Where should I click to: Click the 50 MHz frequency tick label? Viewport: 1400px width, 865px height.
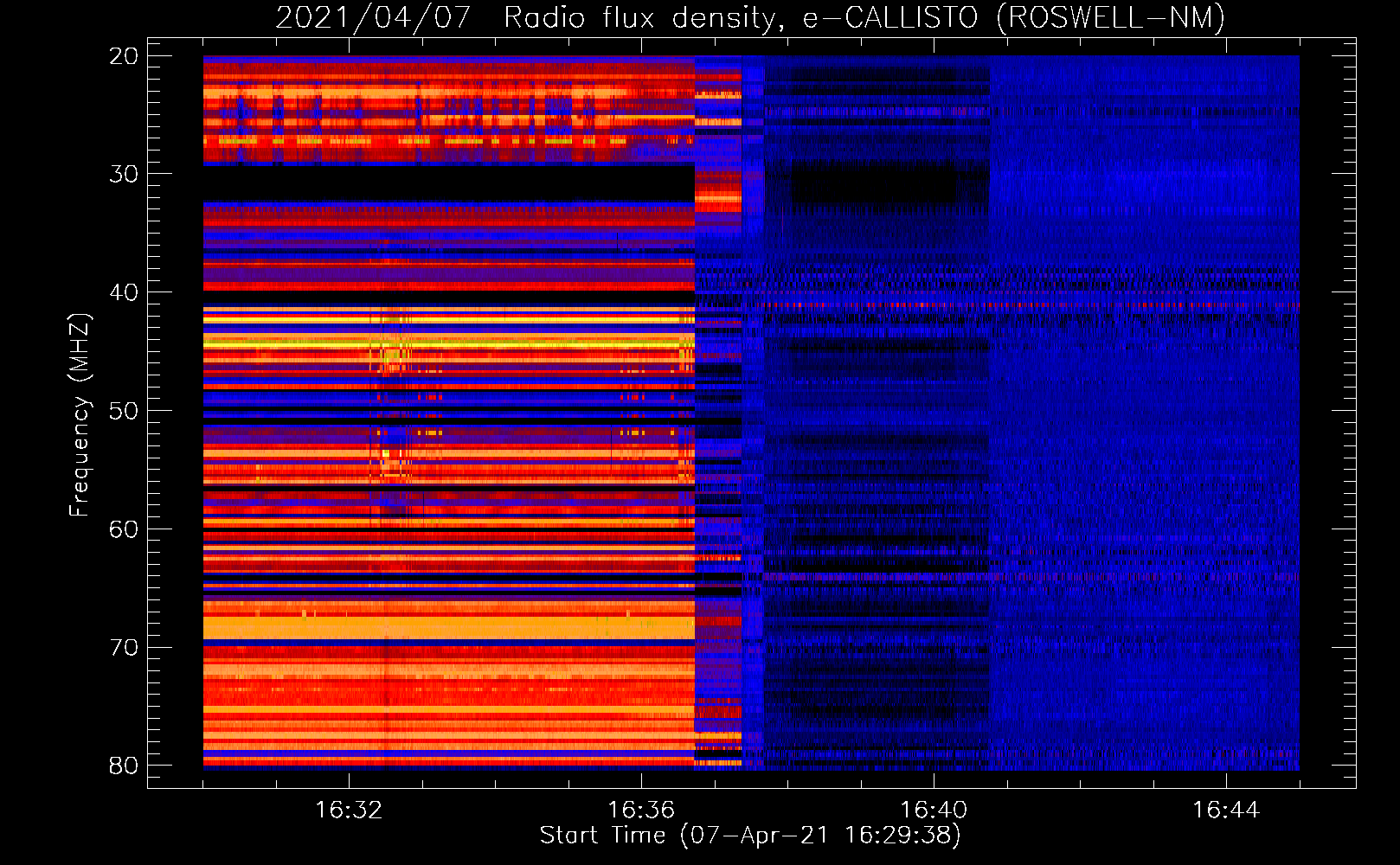tap(124, 411)
